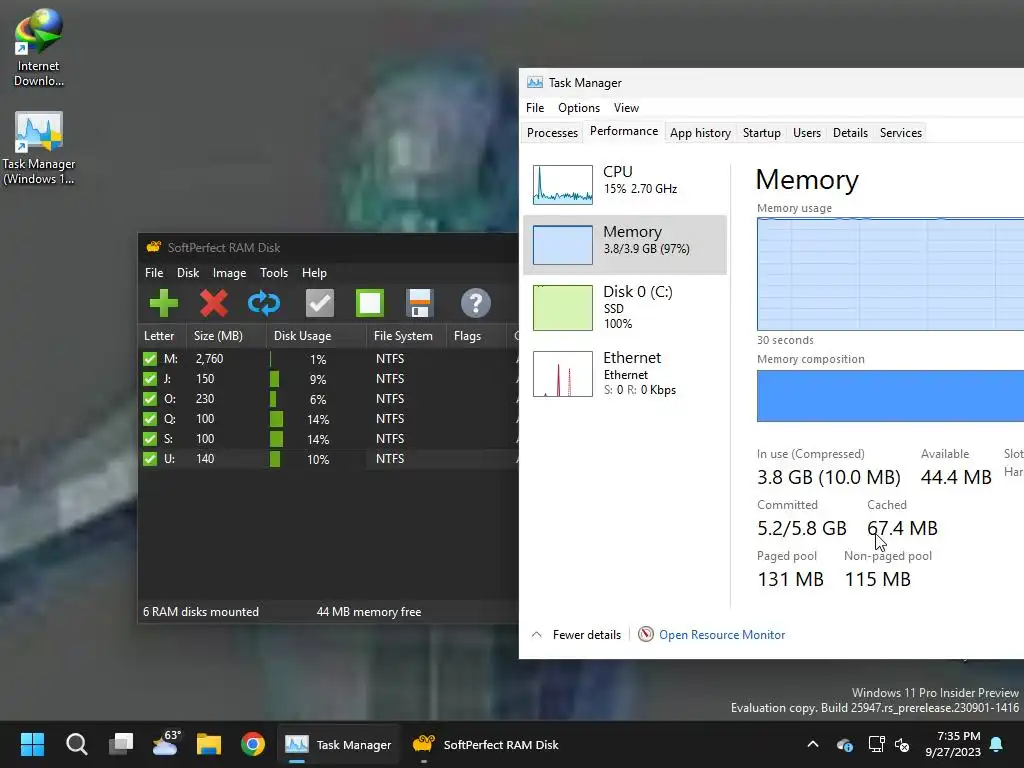Click the question mark Help icon
The image size is (1024, 768).
pos(475,303)
